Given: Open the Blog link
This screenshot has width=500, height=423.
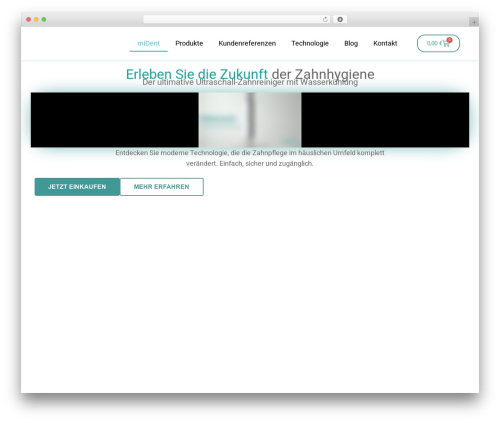Looking at the screenshot, I should coord(351,43).
